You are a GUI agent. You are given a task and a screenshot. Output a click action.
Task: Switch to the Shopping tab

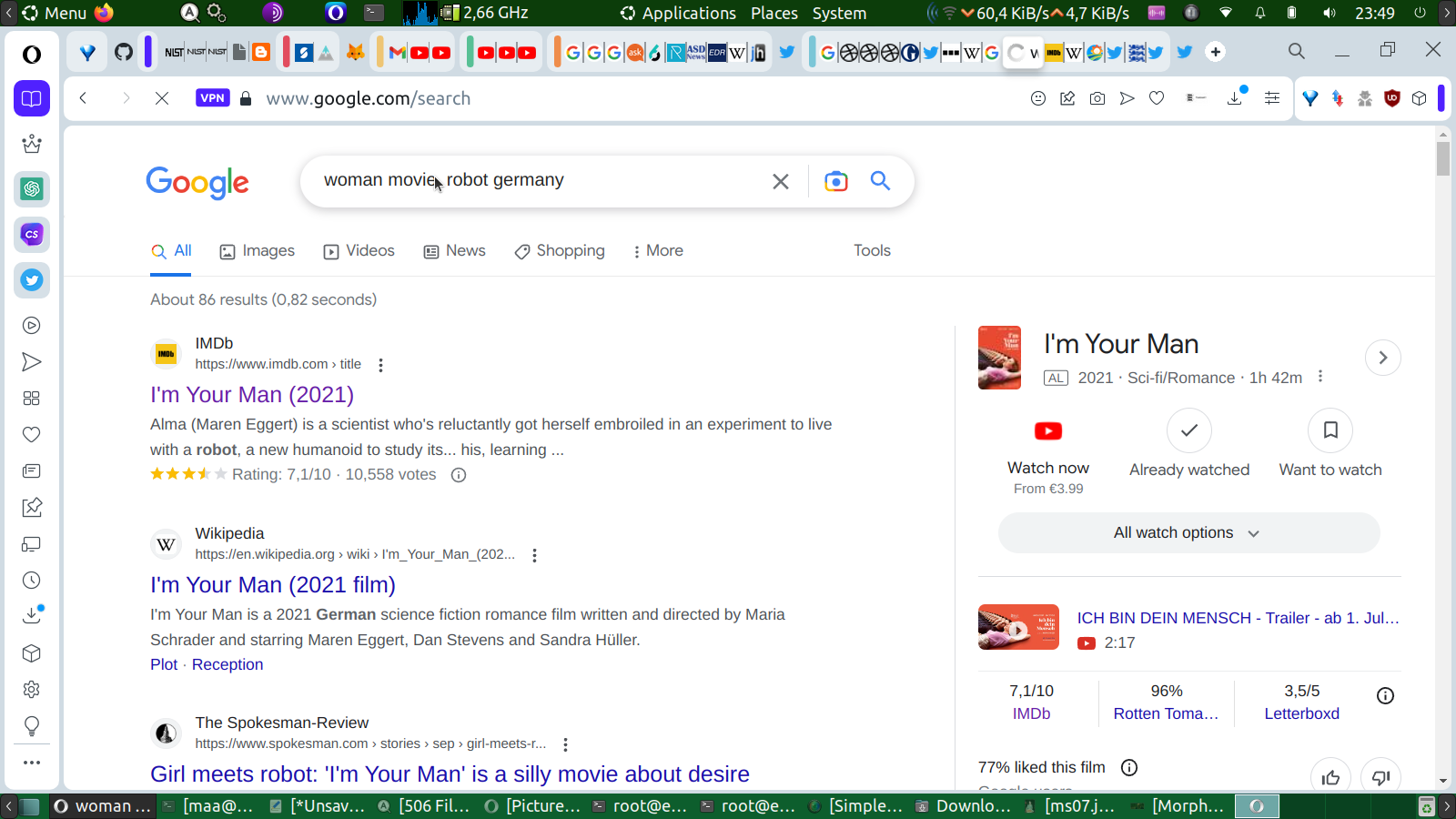[560, 251]
